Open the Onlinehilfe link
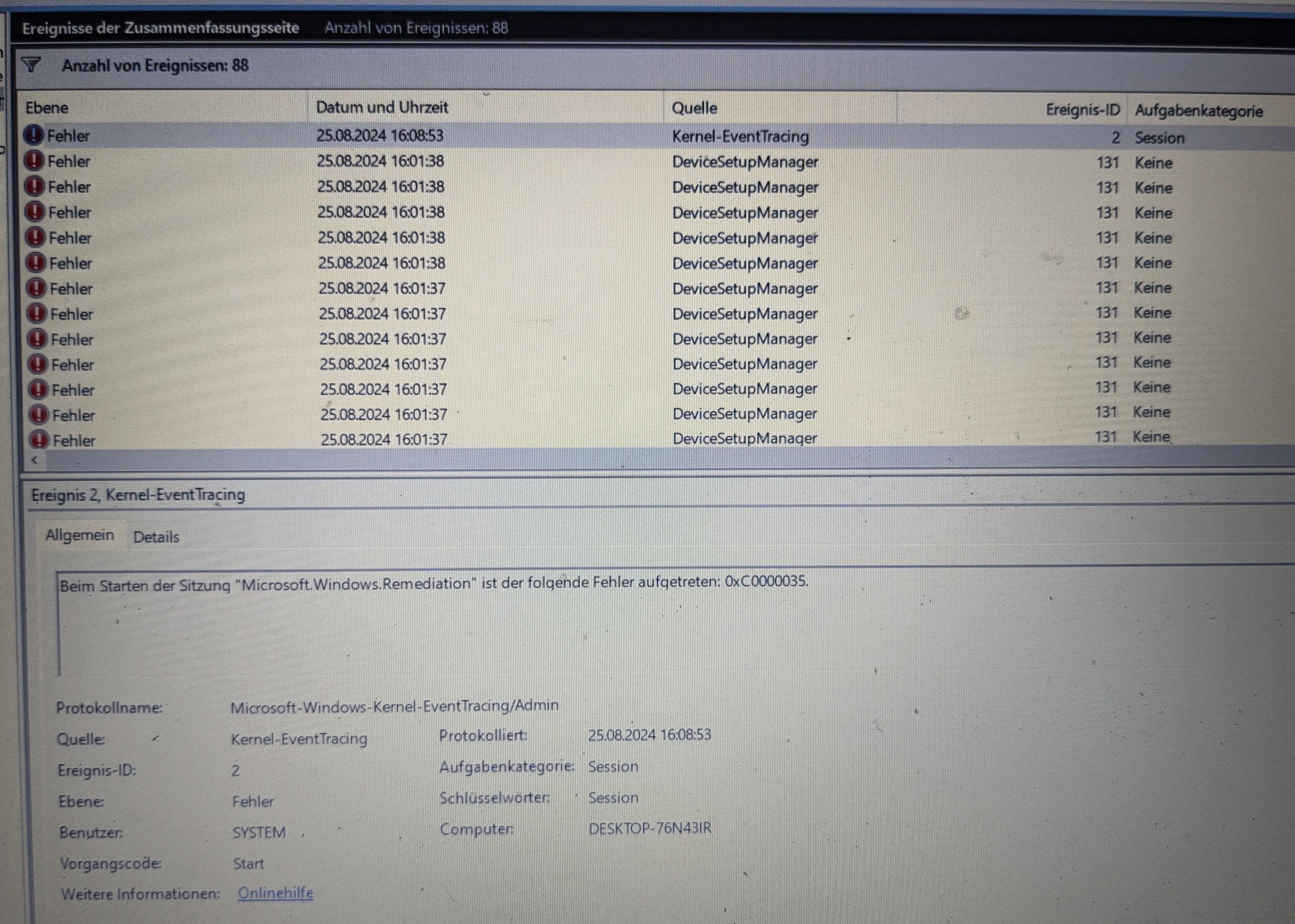This screenshot has width=1295, height=924. pos(275,893)
